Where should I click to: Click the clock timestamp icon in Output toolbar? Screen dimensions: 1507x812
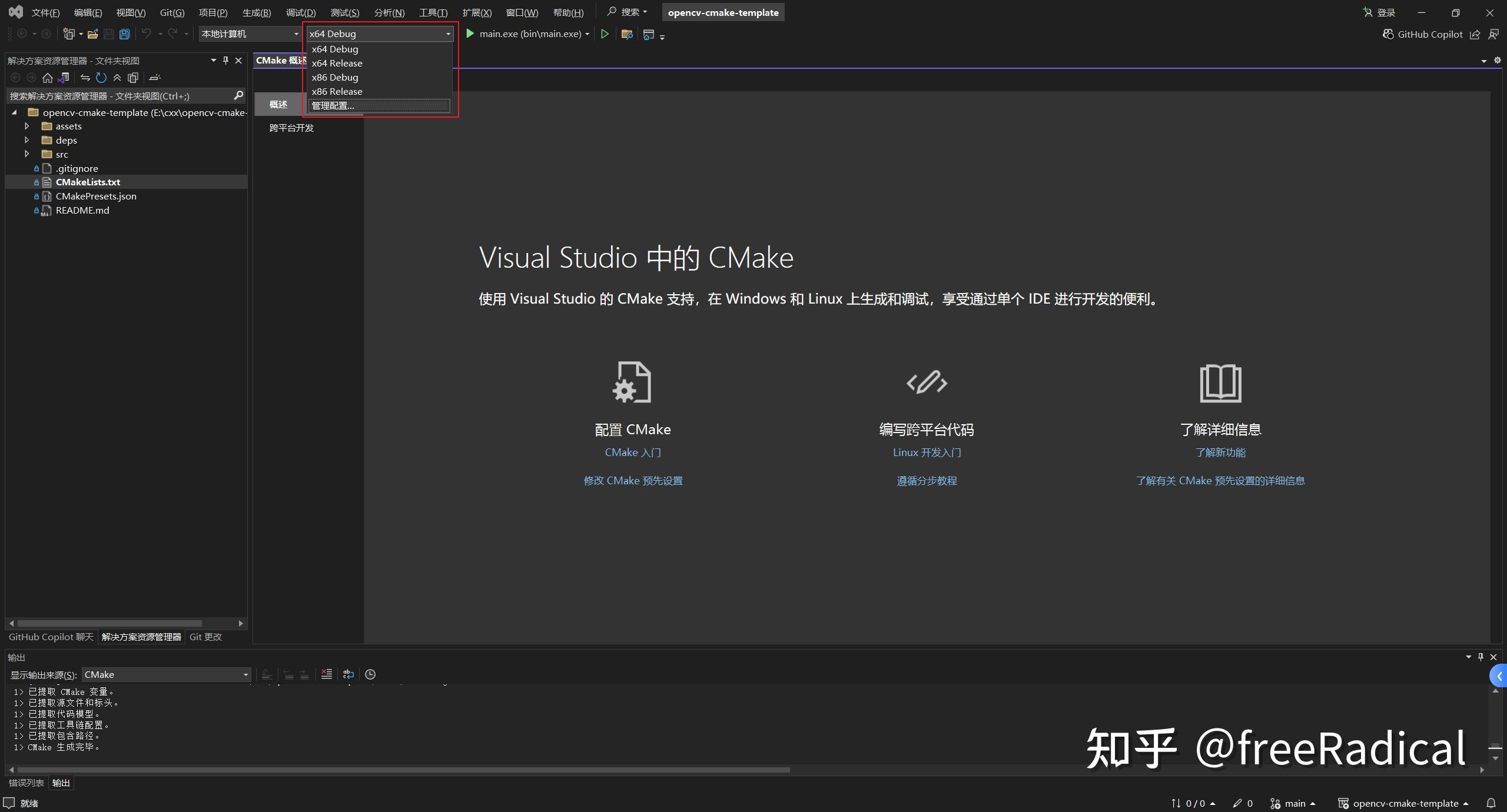(x=370, y=674)
